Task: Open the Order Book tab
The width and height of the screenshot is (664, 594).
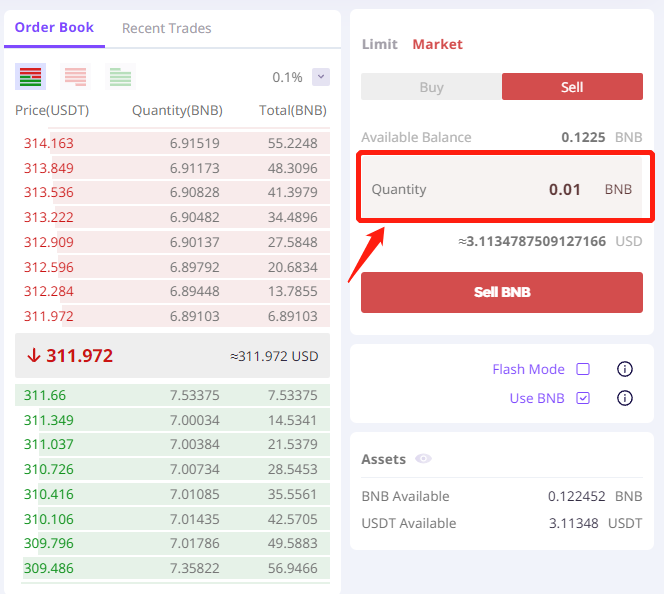Action: pos(54,28)
